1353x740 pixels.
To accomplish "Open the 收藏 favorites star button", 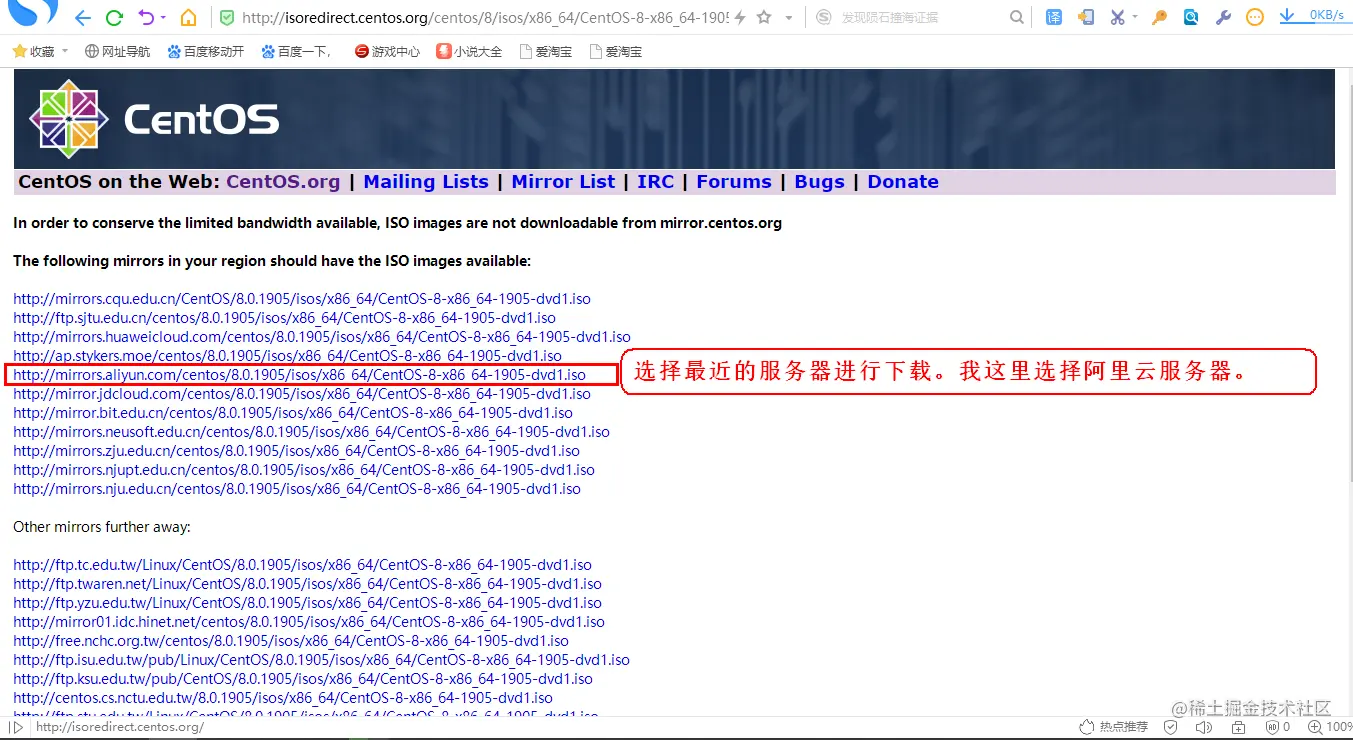I will coord(33,51).
